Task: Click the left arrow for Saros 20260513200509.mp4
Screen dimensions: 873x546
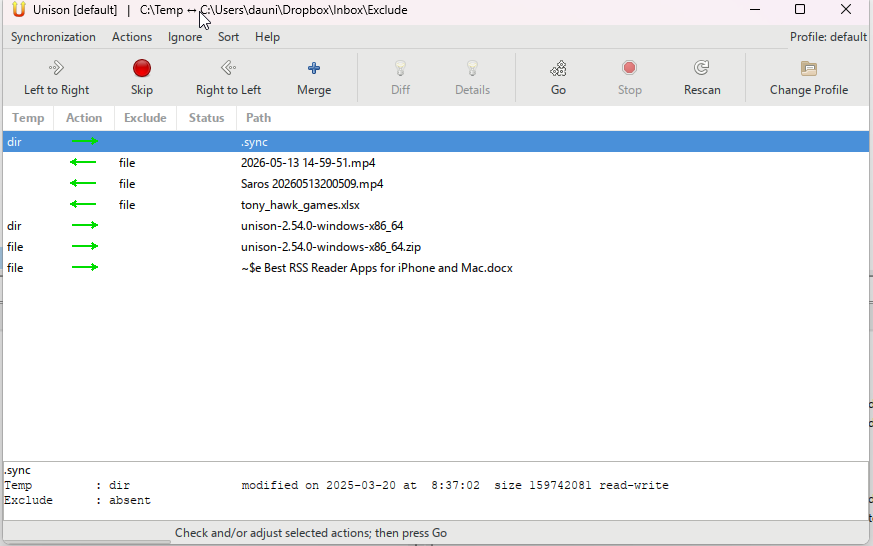Action: point(83,183)
